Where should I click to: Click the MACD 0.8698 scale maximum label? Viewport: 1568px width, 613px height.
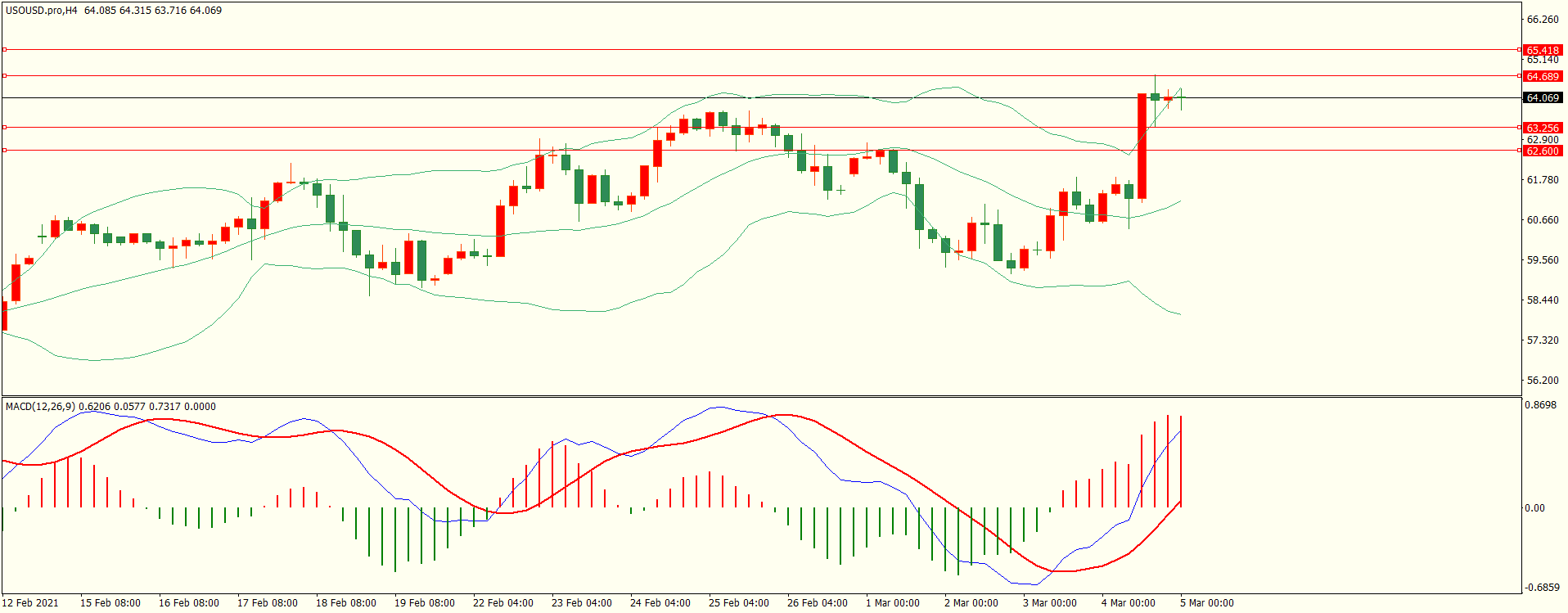point(1539,405)
